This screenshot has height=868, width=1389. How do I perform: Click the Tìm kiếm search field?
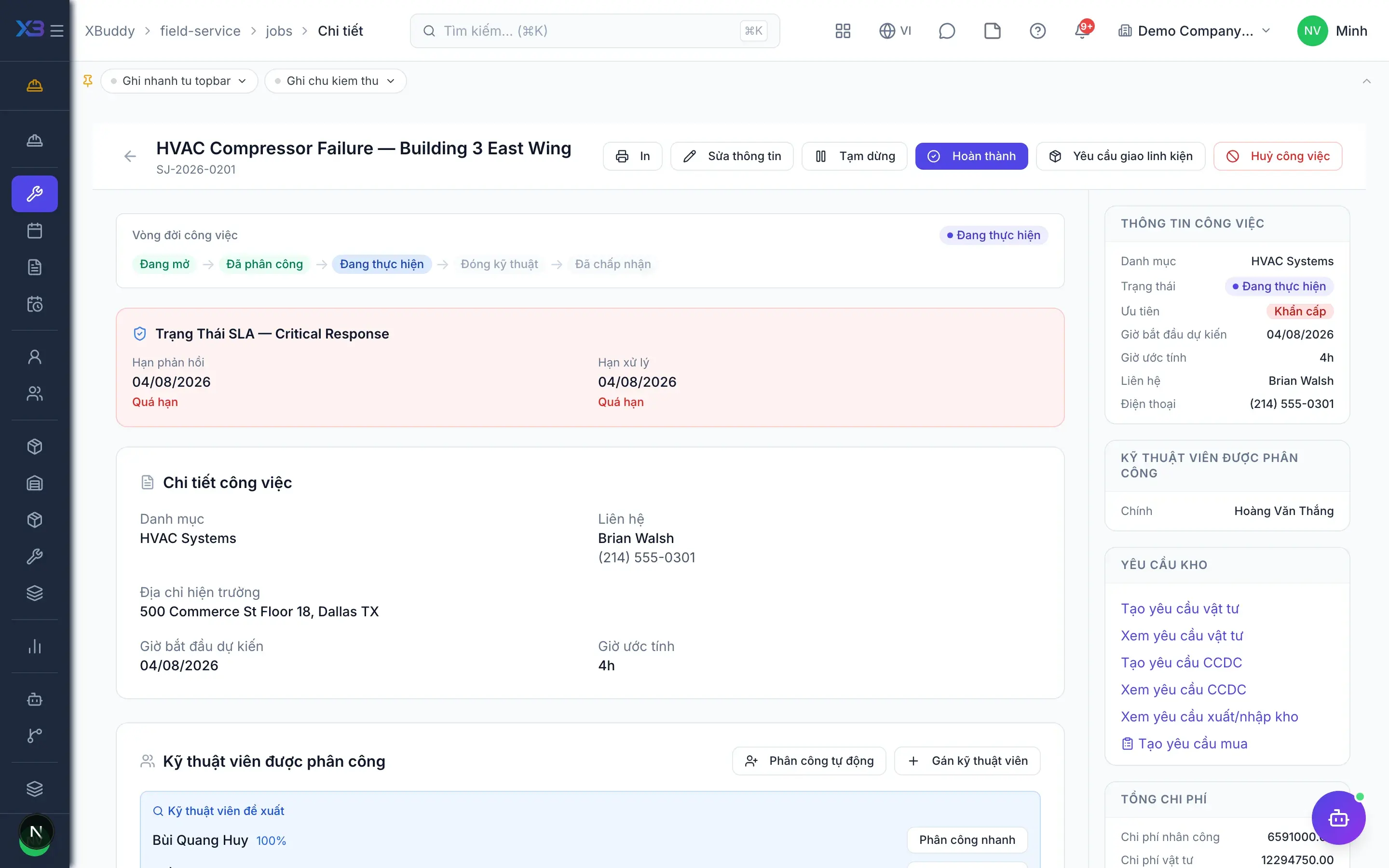point(595,30)
